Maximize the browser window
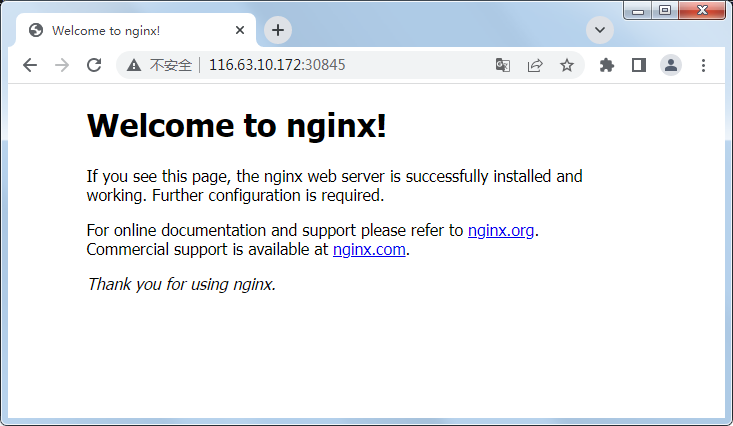The width and height of the screenshot is (733, 426). pos(665,10)
